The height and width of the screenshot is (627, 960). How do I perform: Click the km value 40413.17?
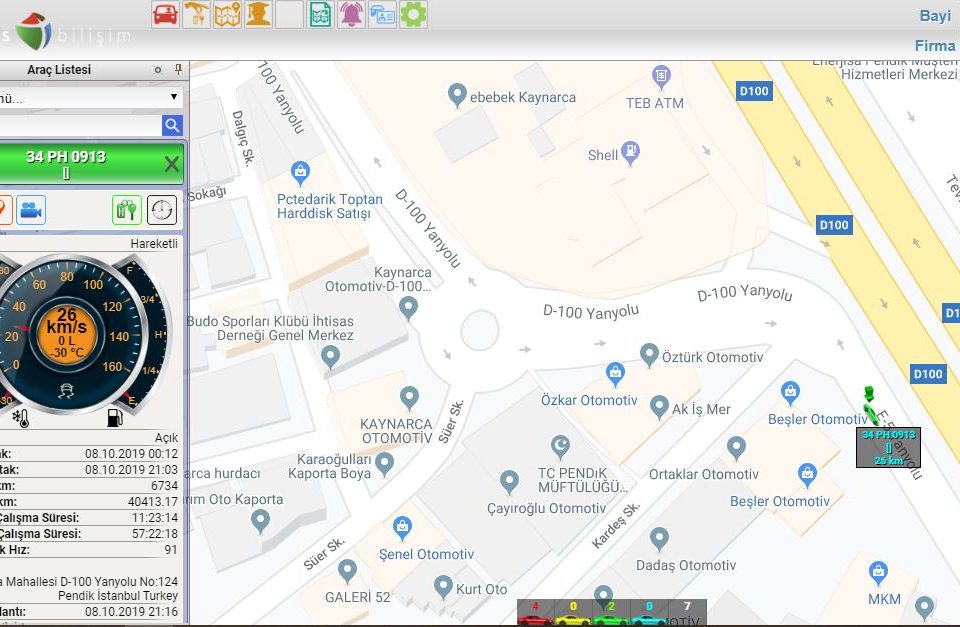[x=152, y=501]
